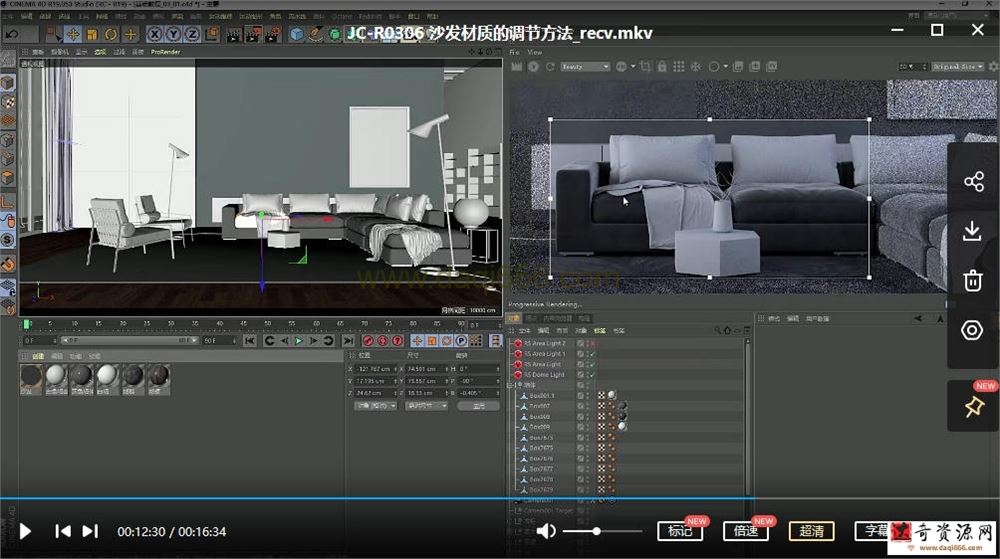Image resolution: width=1000 pixels, height=559 pixels.
Task: Click the search icon in object manager
Action: coord(718,330)
